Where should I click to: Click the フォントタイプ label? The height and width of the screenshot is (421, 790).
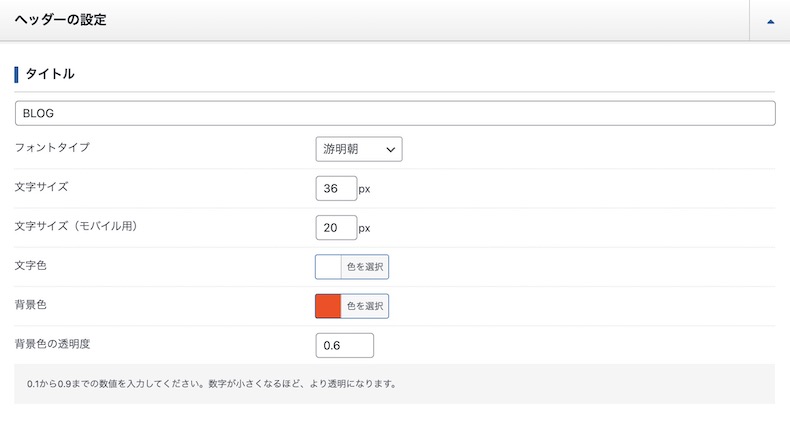point(52,148)
